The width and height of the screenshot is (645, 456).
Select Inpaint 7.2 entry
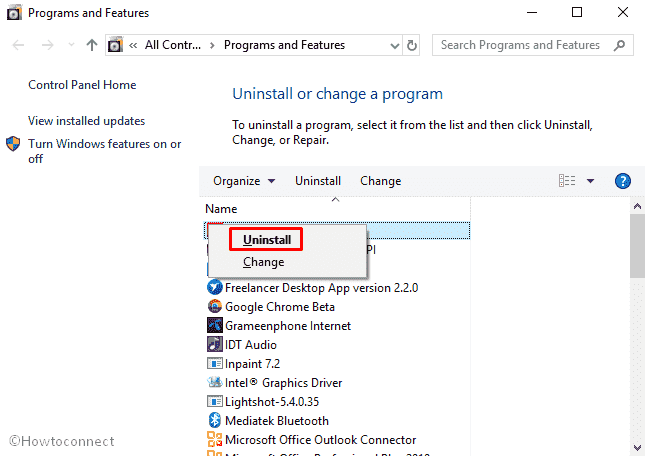(x=252, y=363)
